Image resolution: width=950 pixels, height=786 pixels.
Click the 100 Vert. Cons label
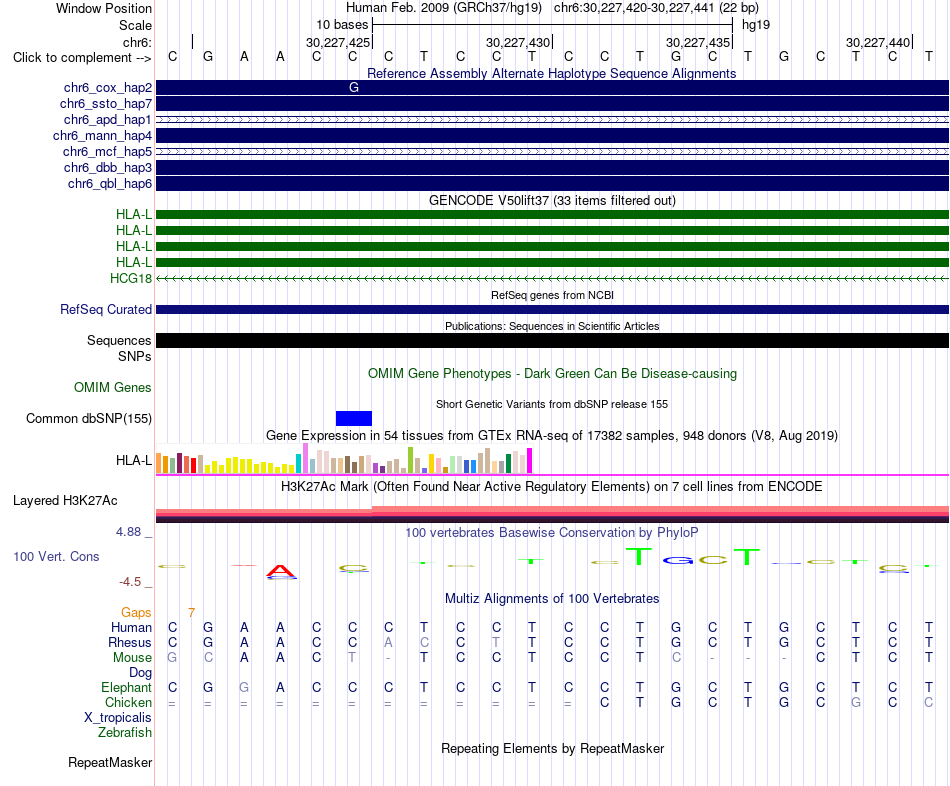[x=56, y=556]
